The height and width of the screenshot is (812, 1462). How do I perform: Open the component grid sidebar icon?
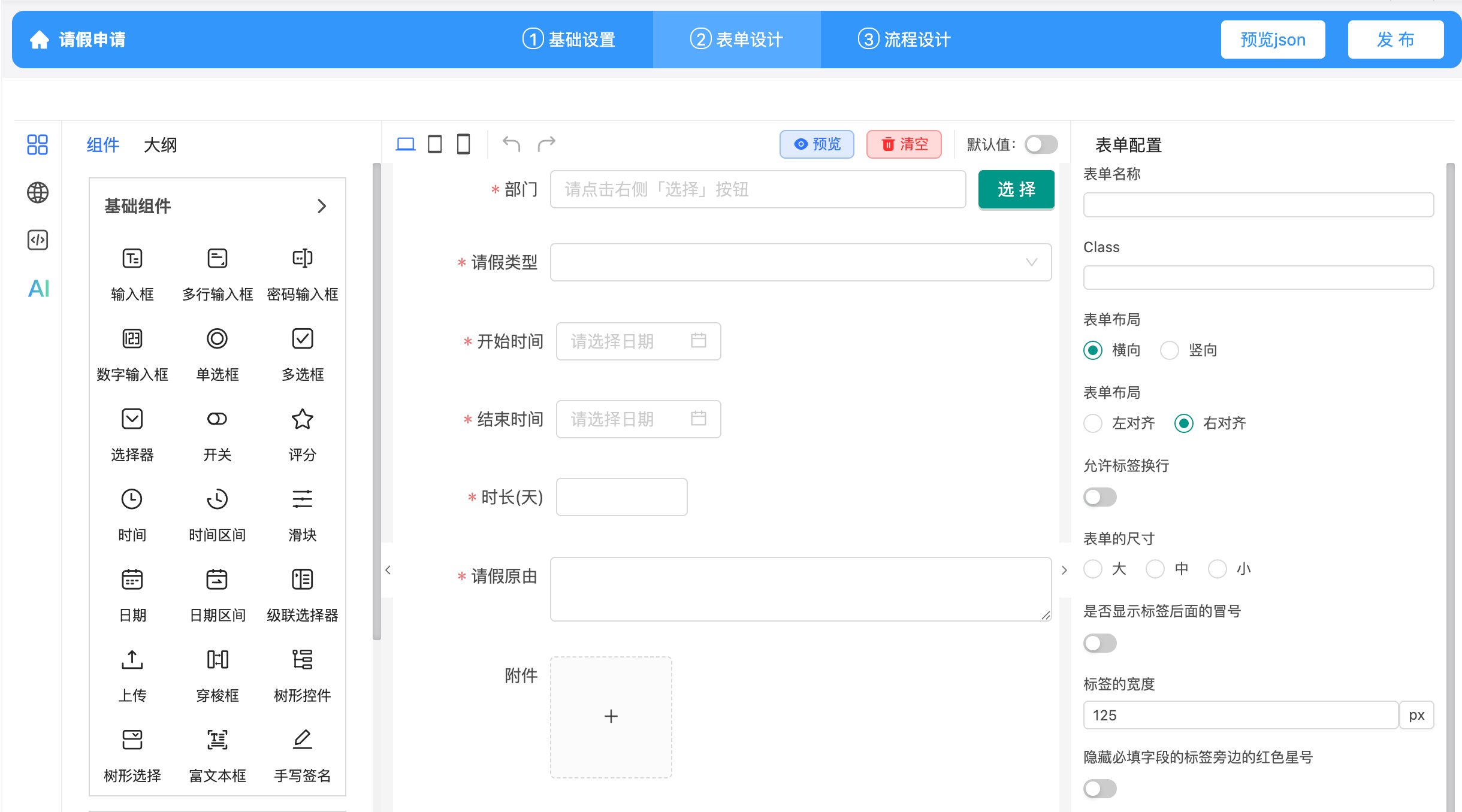(38, 144)
